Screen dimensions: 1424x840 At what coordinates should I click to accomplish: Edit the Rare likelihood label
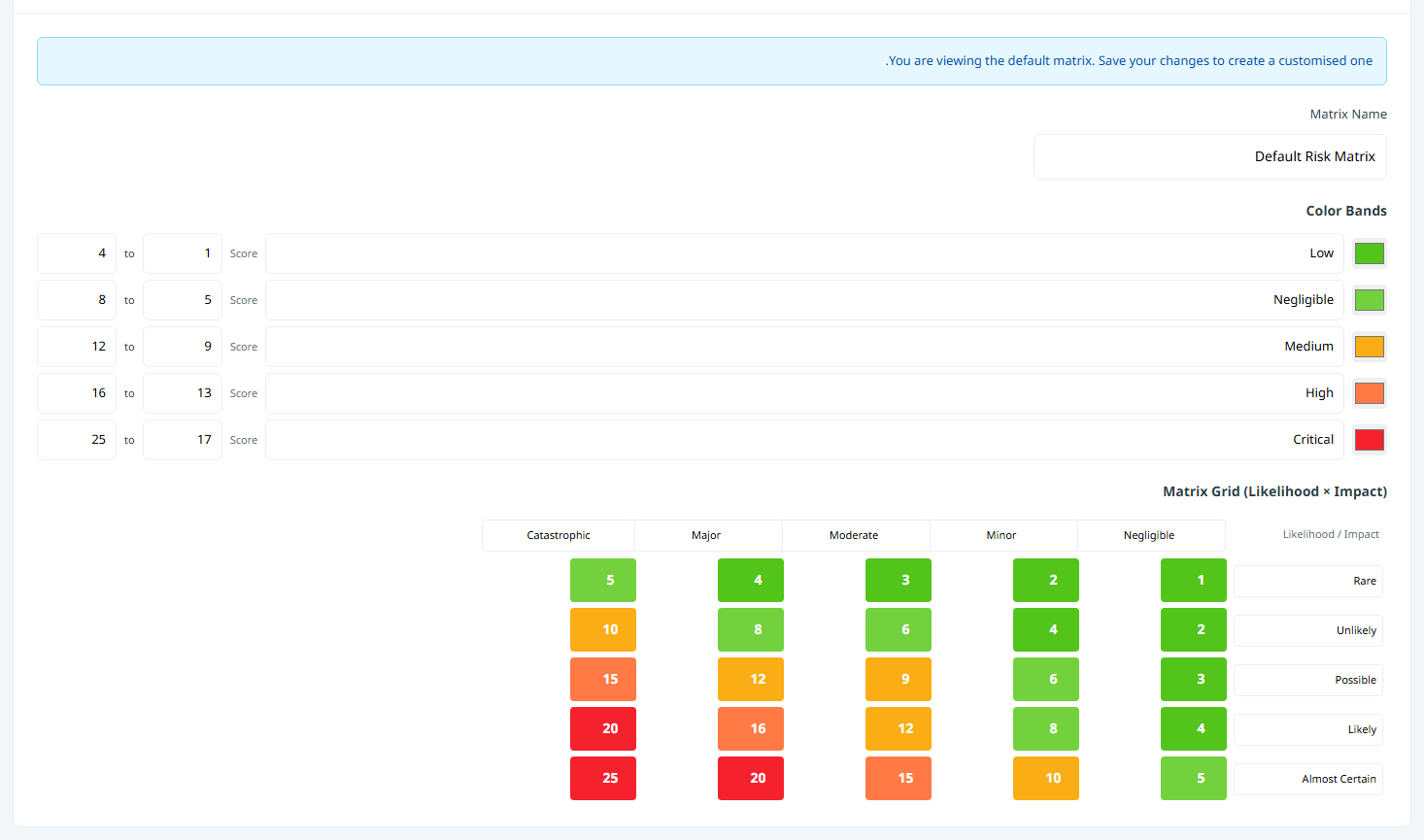click(x=1308, y=582)
